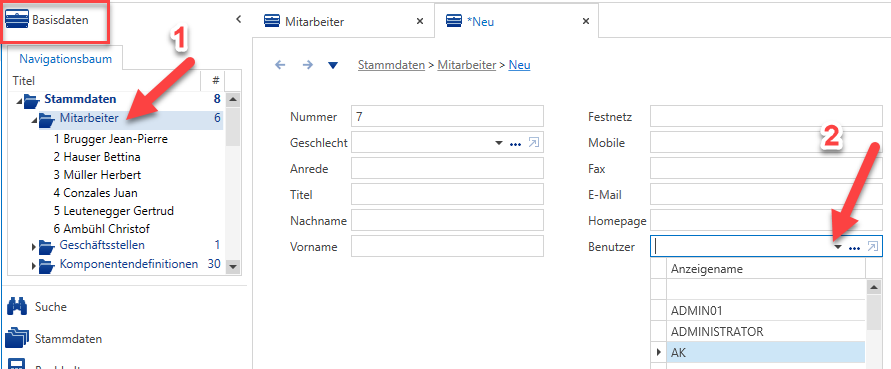Click the Benutzer ellipsis lookup button
Image resolution: width=891 pixels, height=369 pixels.
pyautogui.click(x=854, y=247)
